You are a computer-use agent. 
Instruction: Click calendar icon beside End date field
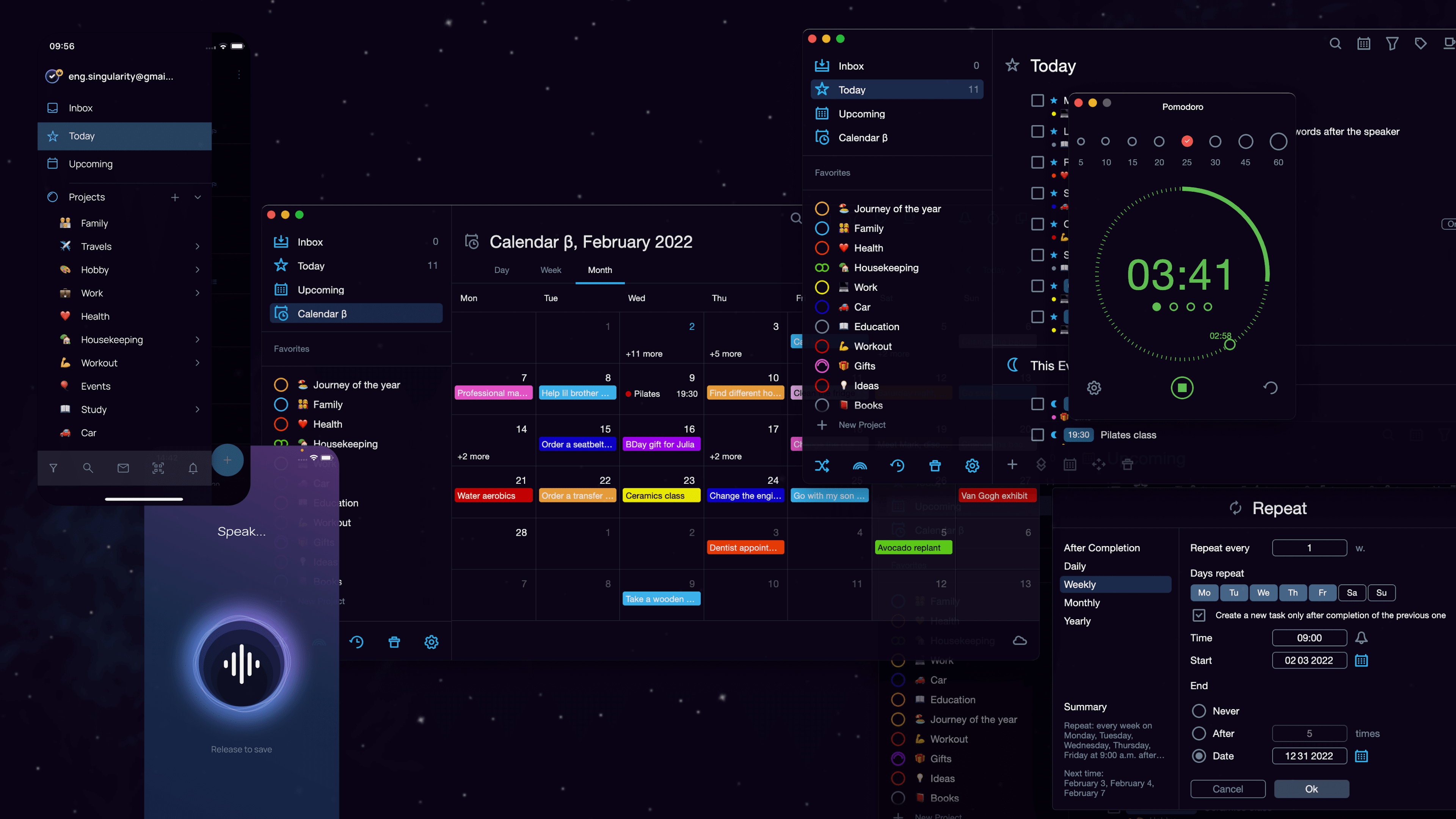pos(1361,756)
